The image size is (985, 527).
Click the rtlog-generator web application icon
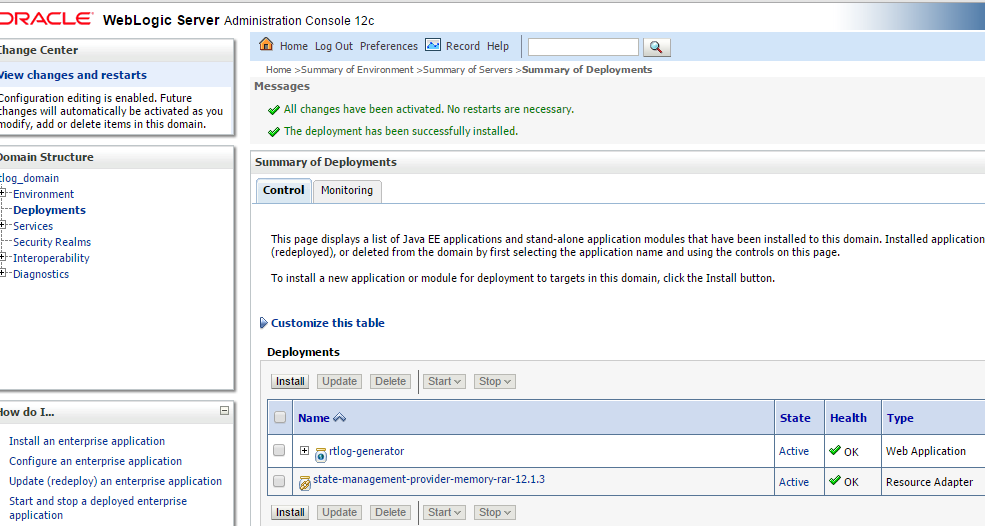320,454
